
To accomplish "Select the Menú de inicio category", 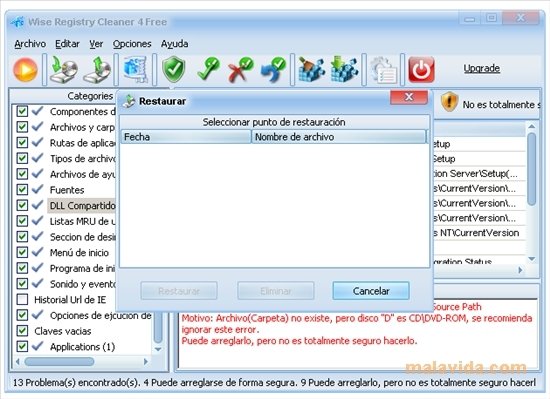I will click(79, 253).
